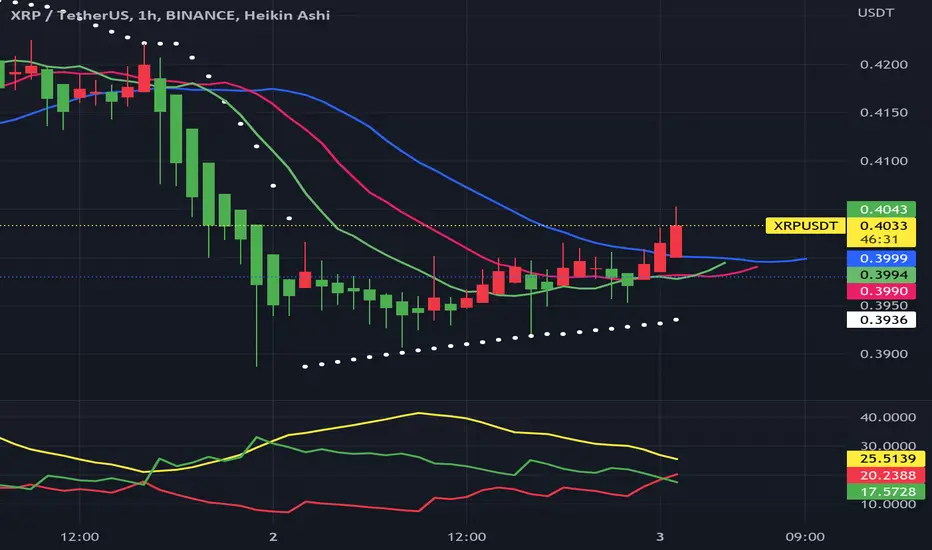Screen dimensions: 932x550
Task: Click the day 2 time axis label
Action: click(273, 537)
